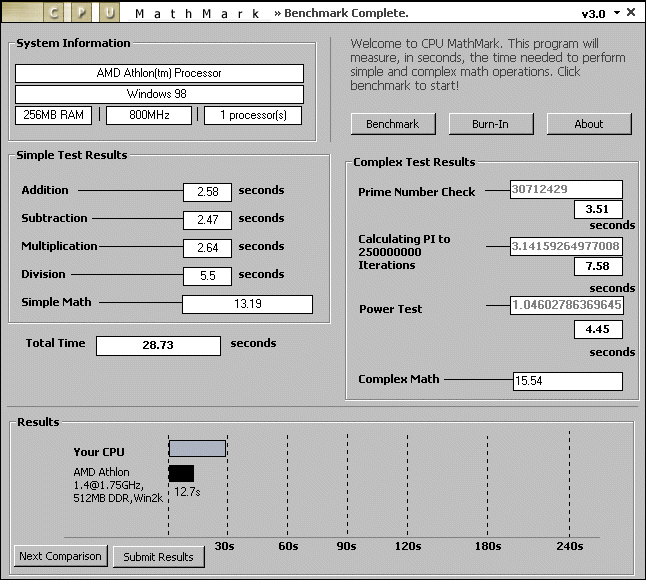Select the Addition time field
The height and width of the screenshot is (580, 646).
coord(207,192)
